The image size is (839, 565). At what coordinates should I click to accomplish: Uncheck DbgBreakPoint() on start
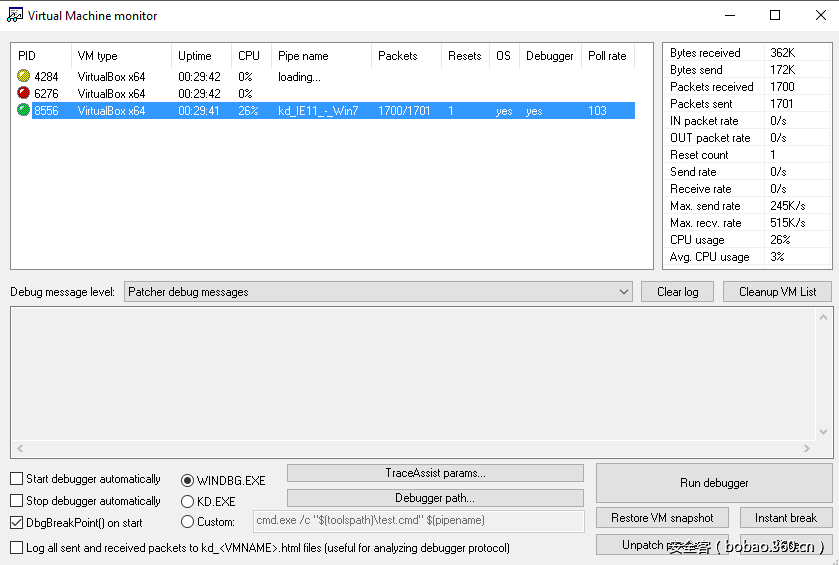[17, 522]
